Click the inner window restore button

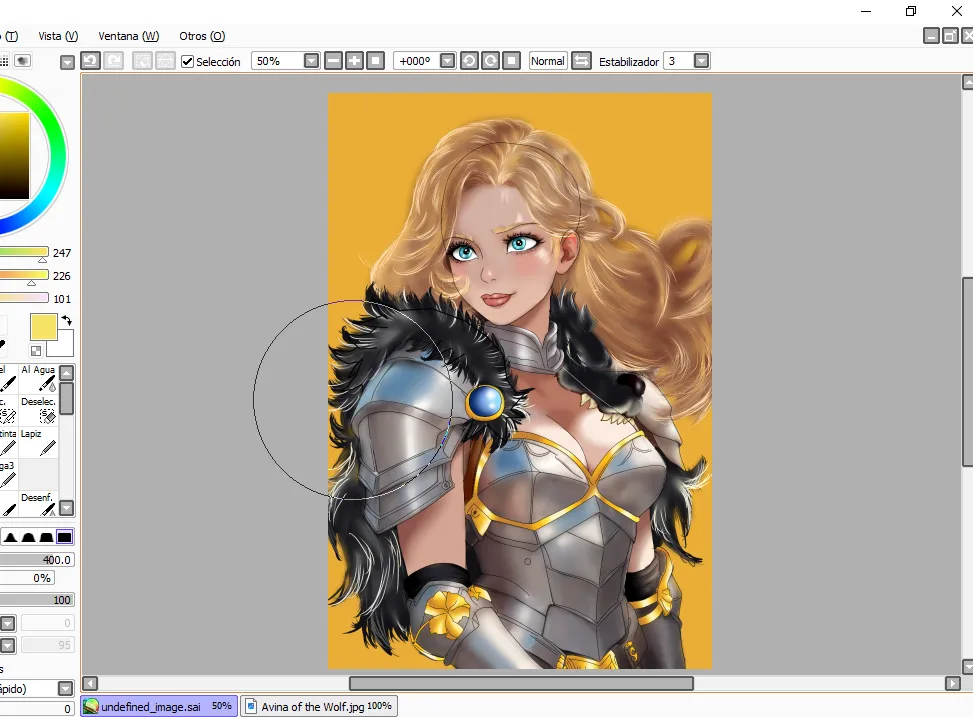point(950,36)
